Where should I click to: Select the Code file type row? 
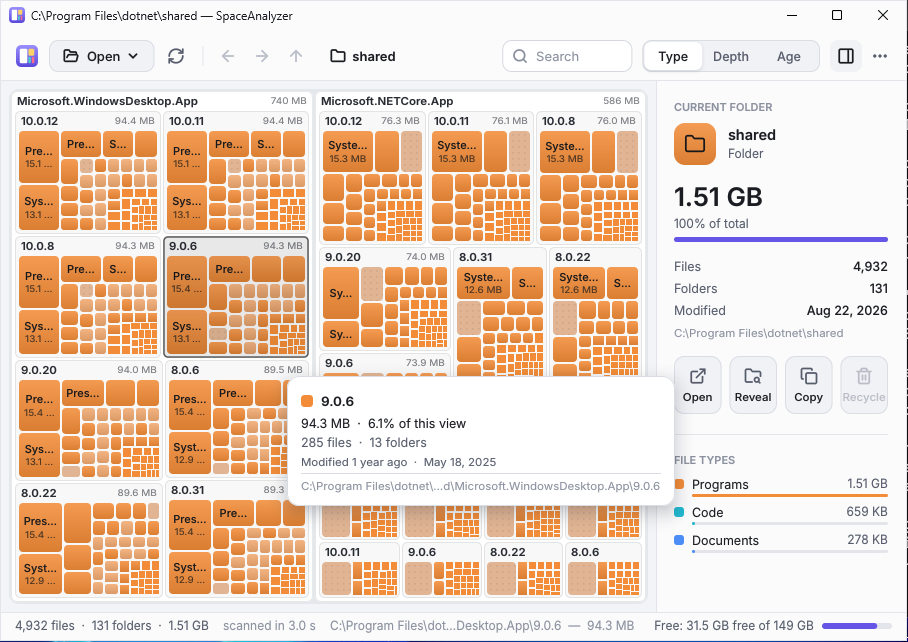pos(781,513)
